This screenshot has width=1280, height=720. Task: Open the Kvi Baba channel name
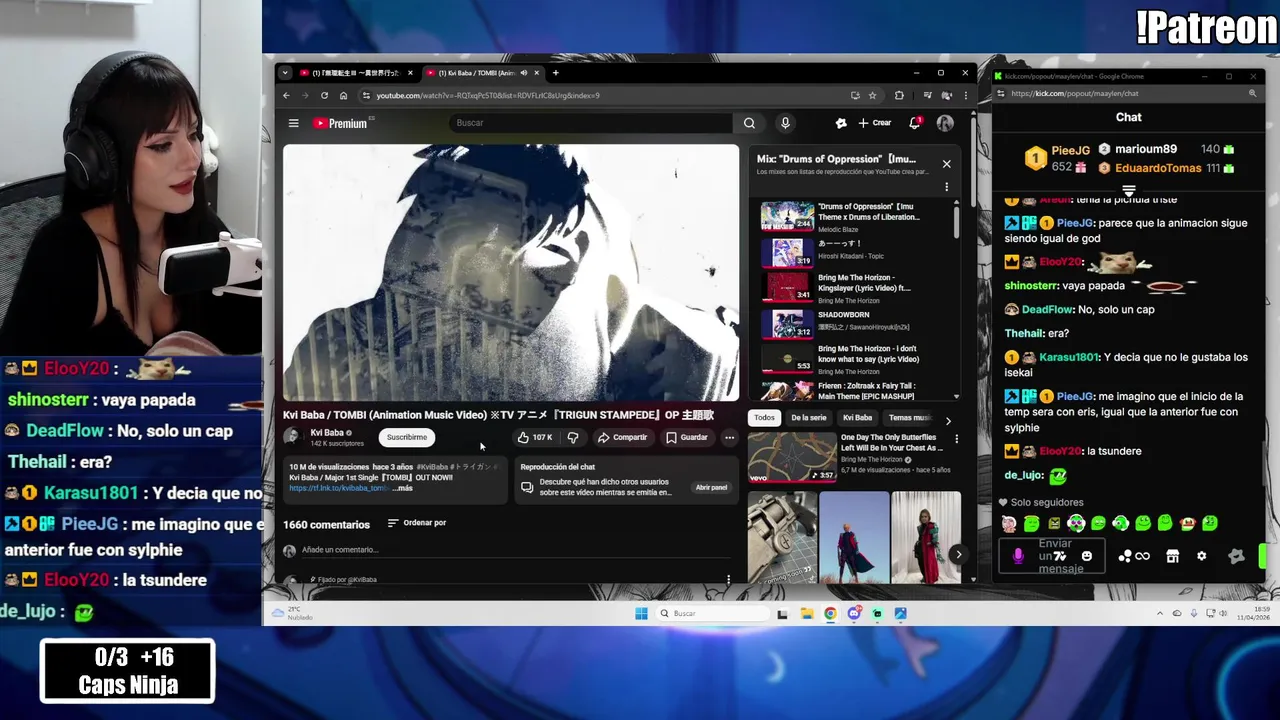327,433
